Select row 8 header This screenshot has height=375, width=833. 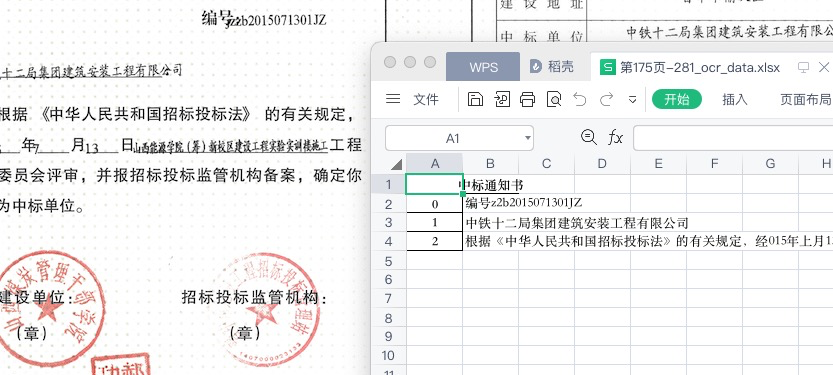point(388,318)
